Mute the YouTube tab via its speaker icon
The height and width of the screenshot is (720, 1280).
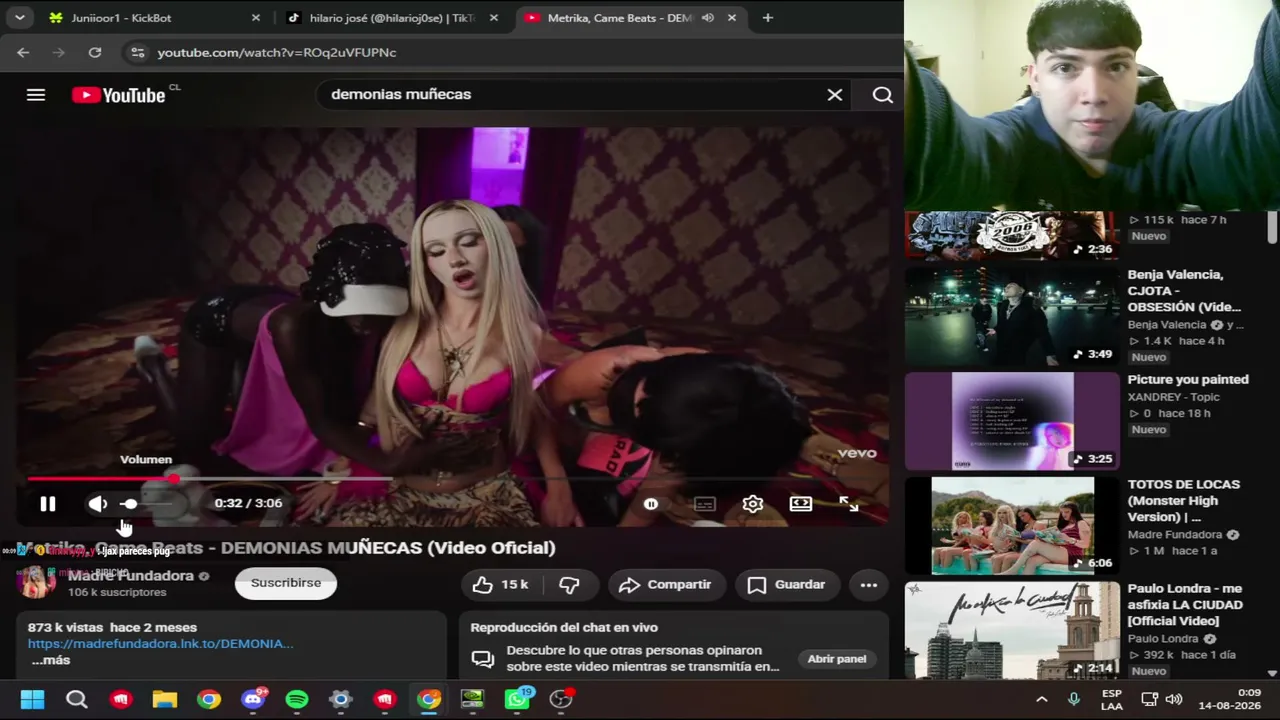tap(708, 18)
